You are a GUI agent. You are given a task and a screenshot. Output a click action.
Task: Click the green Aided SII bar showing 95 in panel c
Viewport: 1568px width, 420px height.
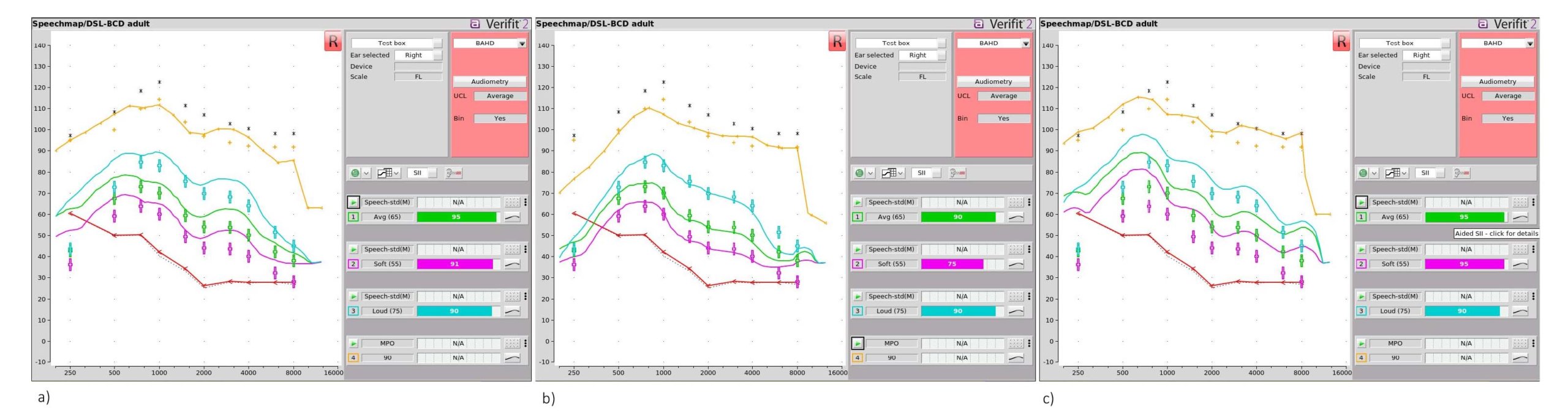pos(1464,217)
